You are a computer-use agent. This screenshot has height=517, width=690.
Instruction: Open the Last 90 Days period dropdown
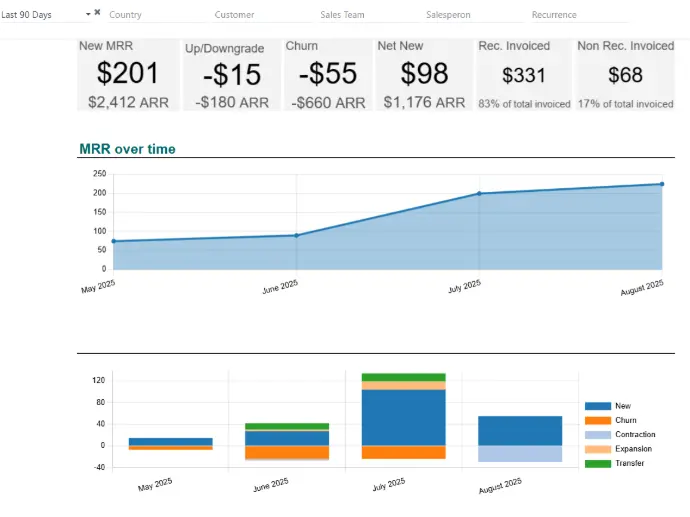pos(88,14)
